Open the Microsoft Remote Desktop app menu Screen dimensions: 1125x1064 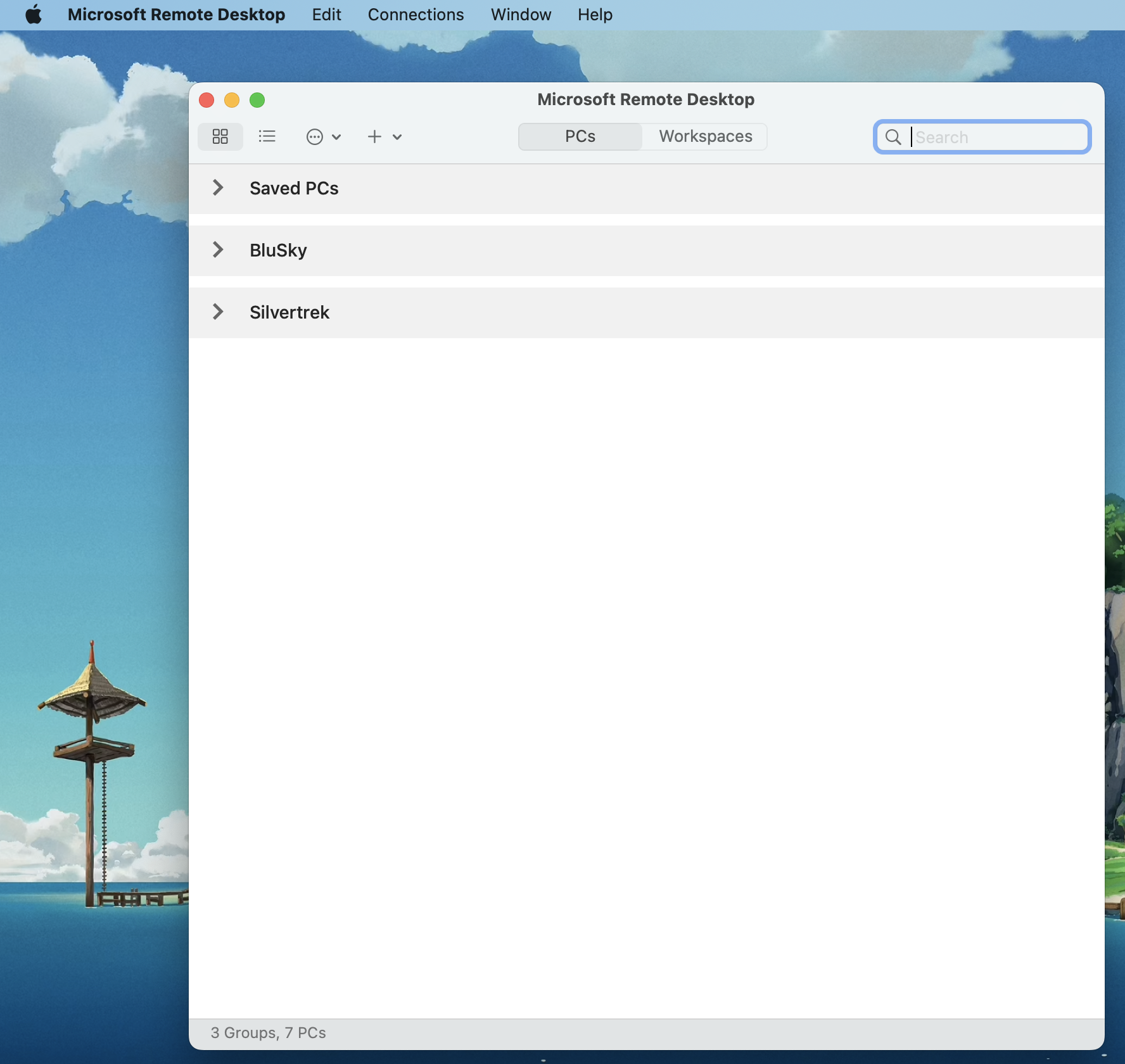pos(176,15)
